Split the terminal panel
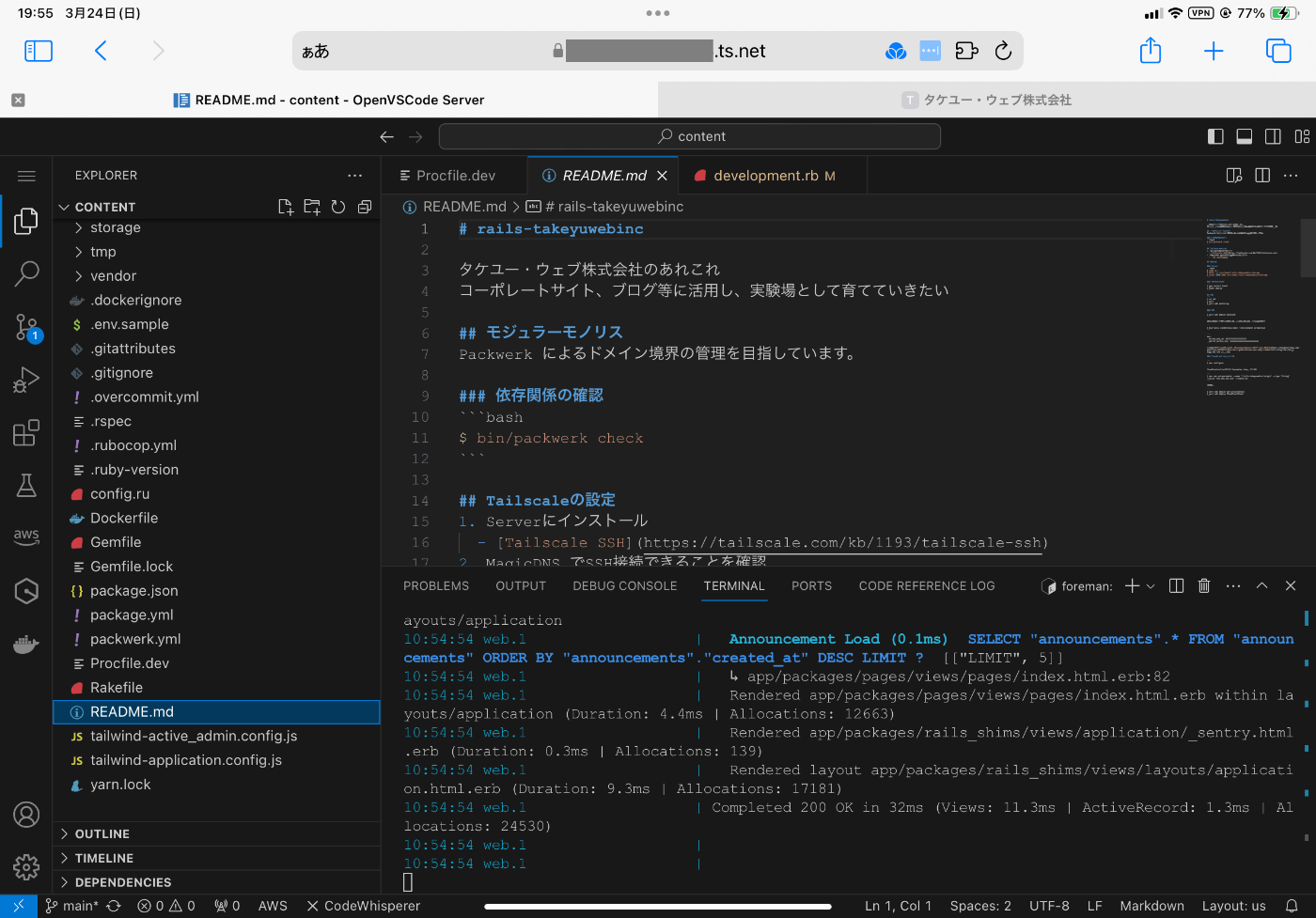1316x918 pixels. [x=1176, y=585]
